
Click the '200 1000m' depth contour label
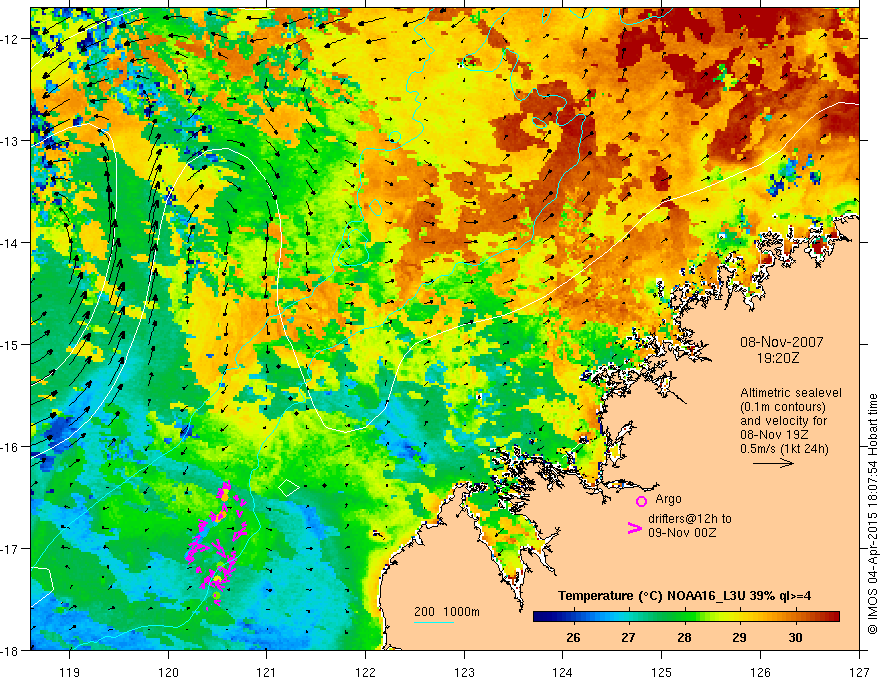coord(447,612)
